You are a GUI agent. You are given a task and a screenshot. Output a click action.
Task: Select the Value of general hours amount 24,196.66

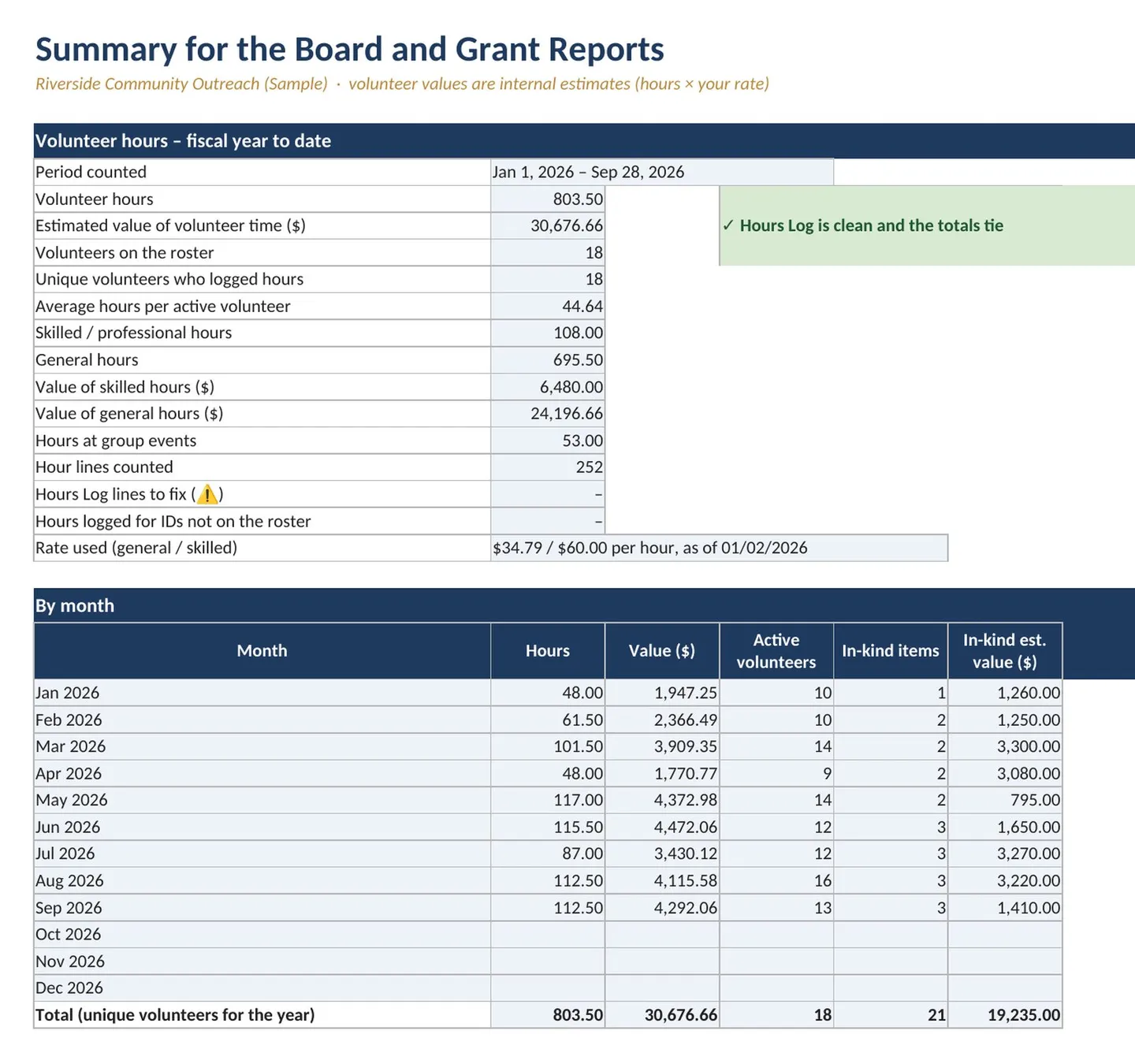(548, 414)
